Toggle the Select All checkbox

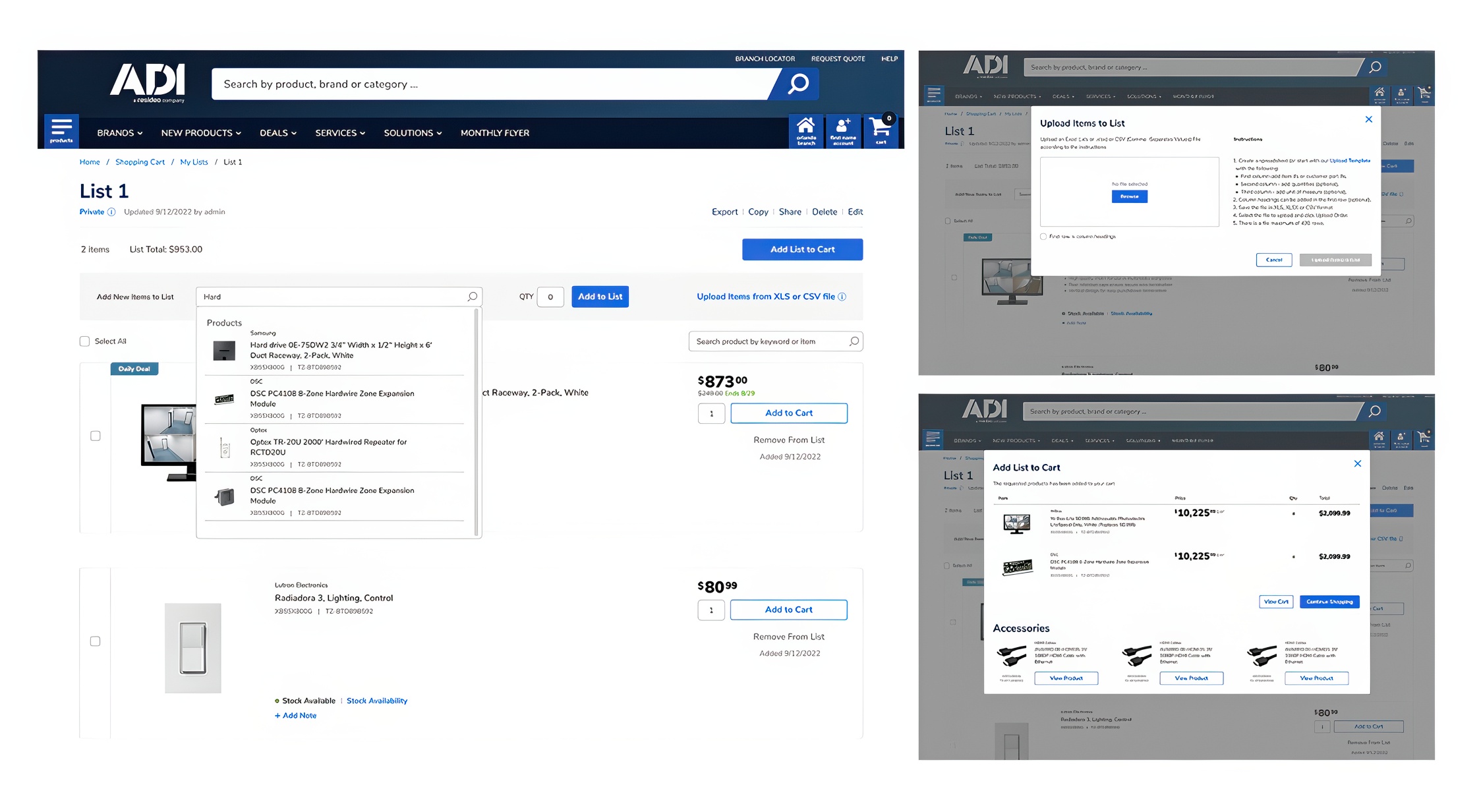[x=84, y=341]
